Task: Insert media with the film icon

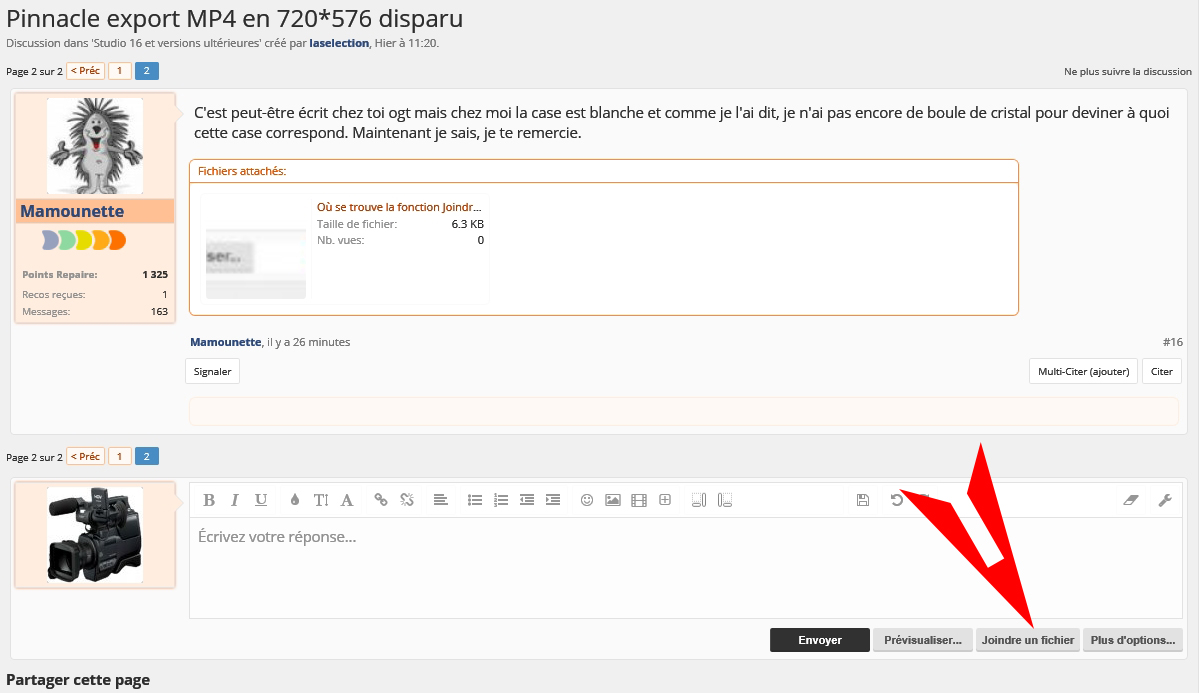Action: point(639,500)
